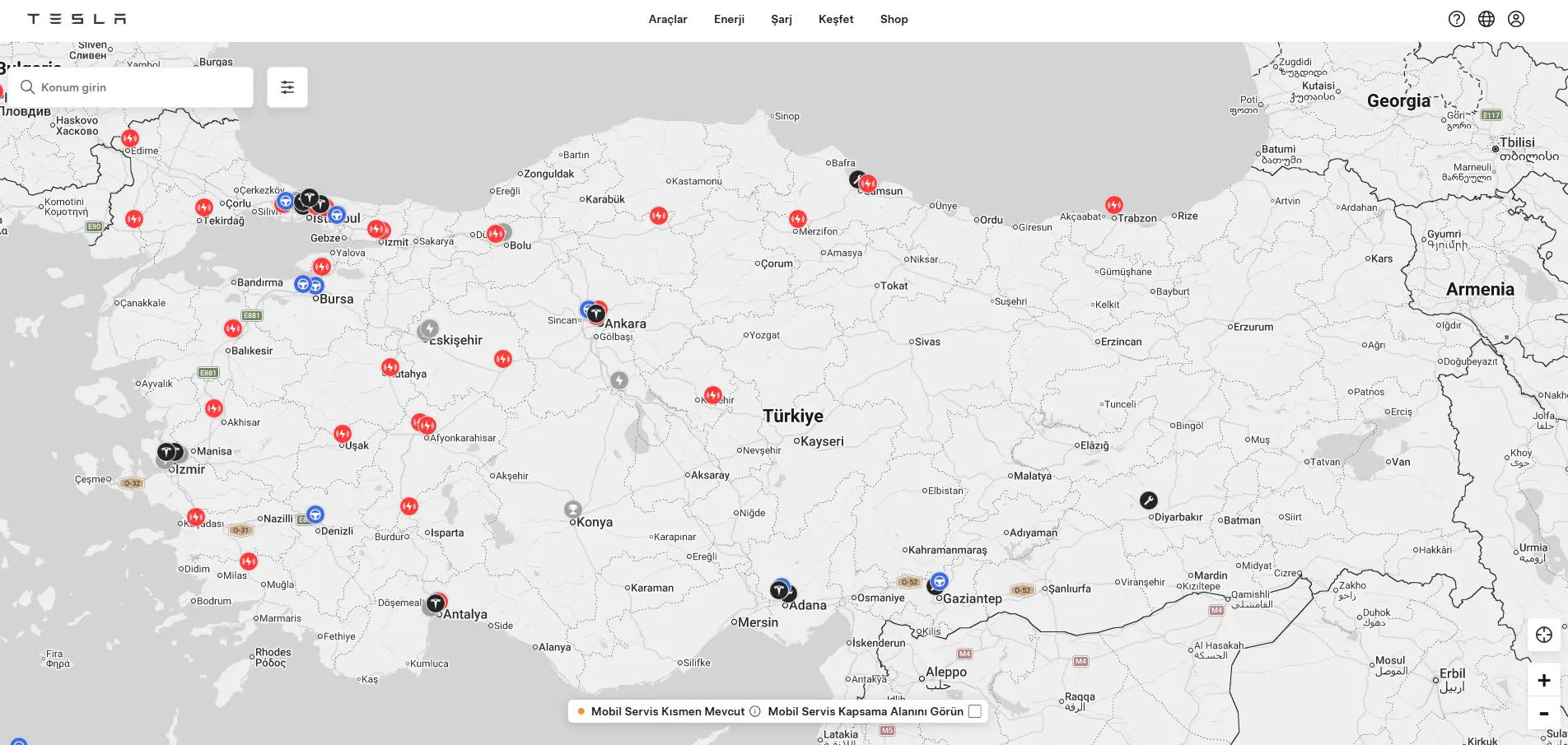
Task: Select the Trabzon Supercharger marker
Action: pos(1114,204)
